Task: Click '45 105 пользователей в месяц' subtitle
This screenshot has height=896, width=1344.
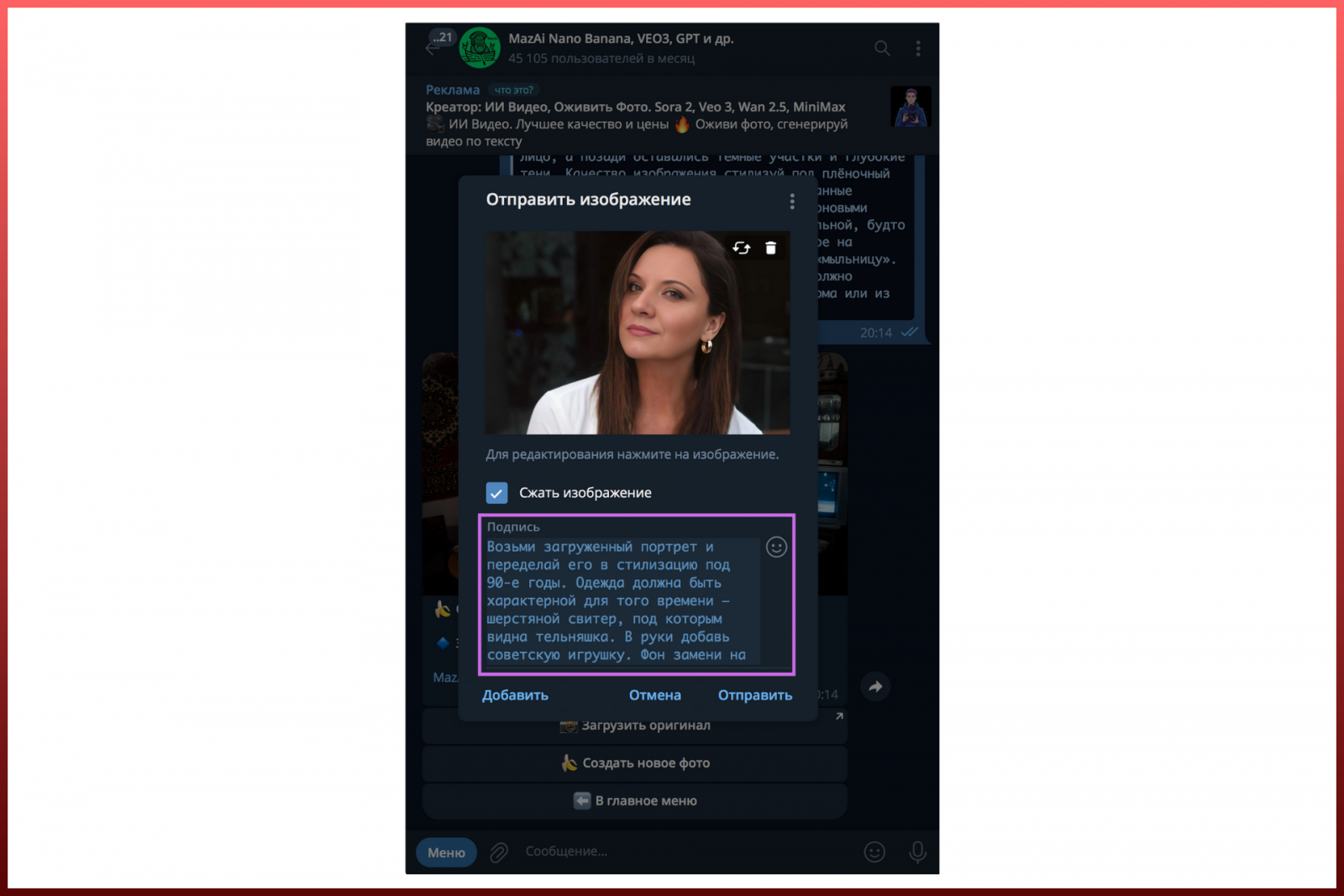Action: 601,59
